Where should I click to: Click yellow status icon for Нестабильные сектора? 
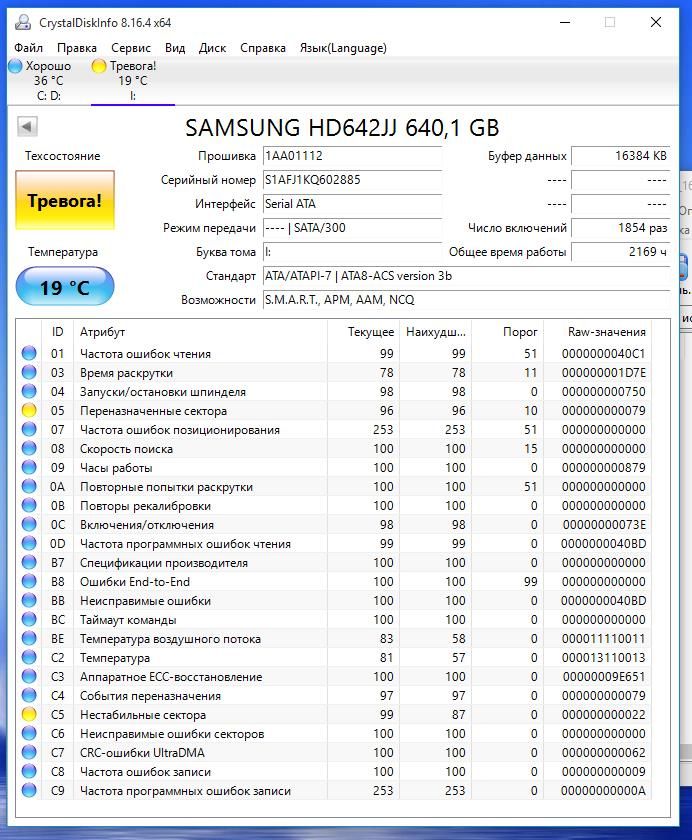pos(29,715)
